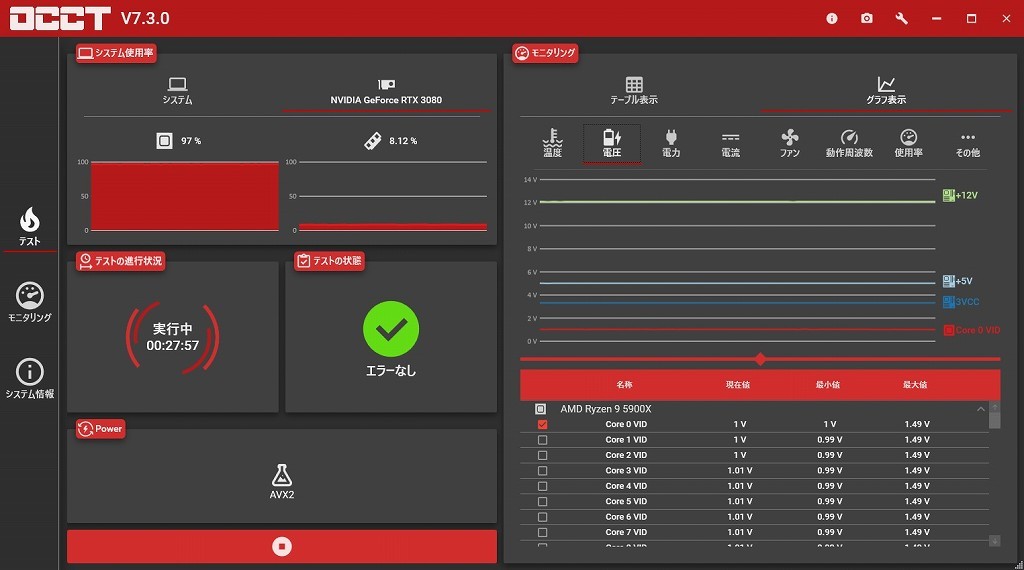The height and width of the screenshot is (570, 1024).
Task: Check the Core 6 VID checkbox
Action: pyautogui.click(x=542, y=517)
